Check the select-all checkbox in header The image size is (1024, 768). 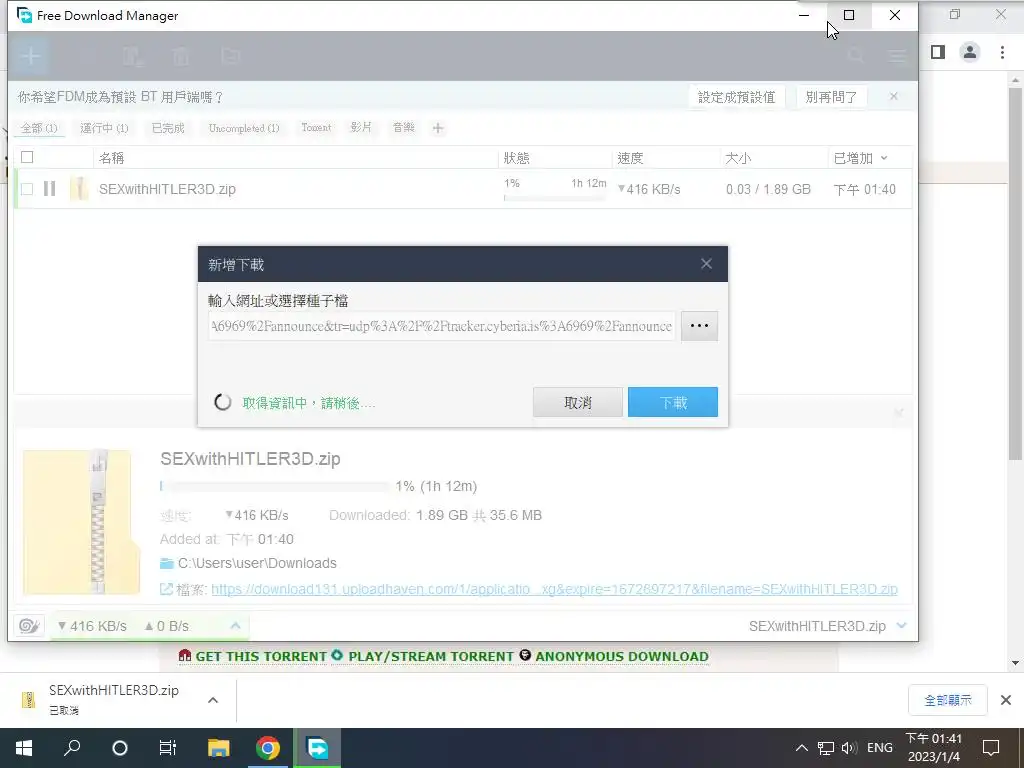pos(27,157)
